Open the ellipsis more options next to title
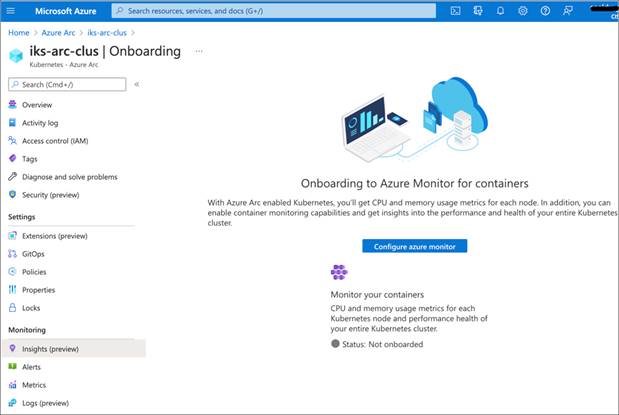 [199, 51]
